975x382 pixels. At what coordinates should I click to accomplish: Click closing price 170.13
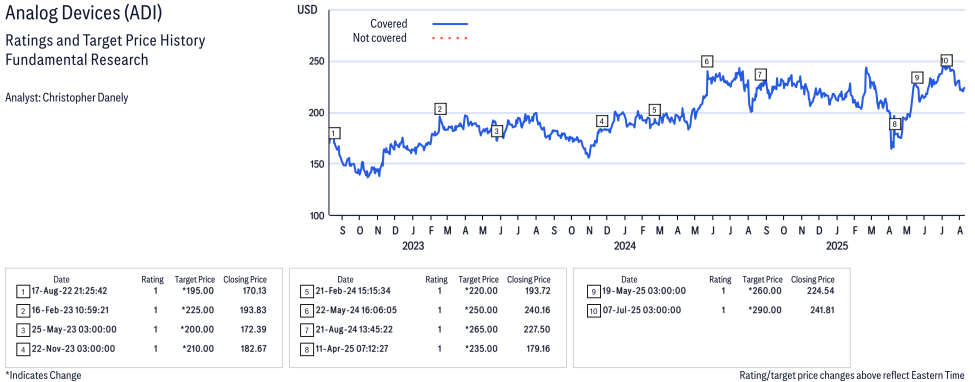tap(254, 291)
